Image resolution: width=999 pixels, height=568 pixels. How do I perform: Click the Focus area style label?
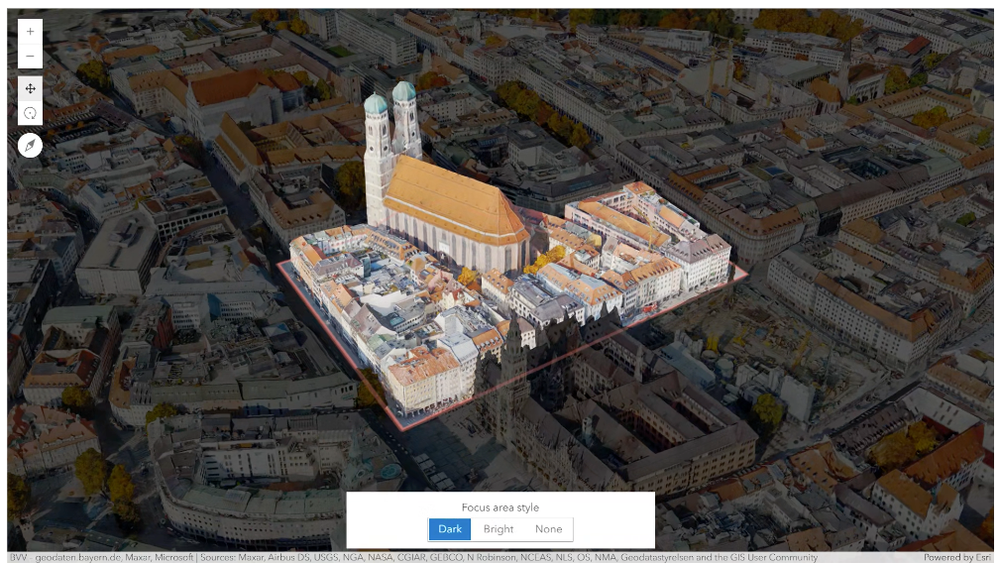[500, 508]
